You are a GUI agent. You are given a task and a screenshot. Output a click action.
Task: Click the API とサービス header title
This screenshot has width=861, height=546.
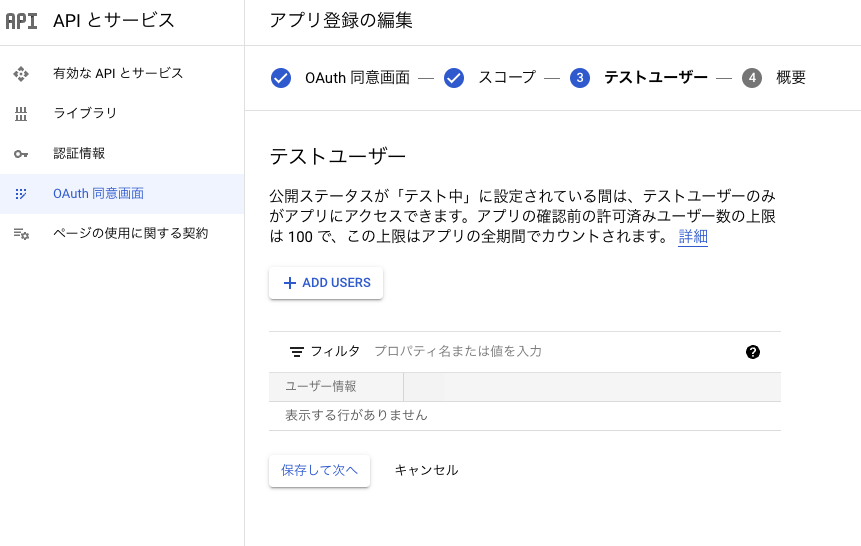tap(114, 21)
